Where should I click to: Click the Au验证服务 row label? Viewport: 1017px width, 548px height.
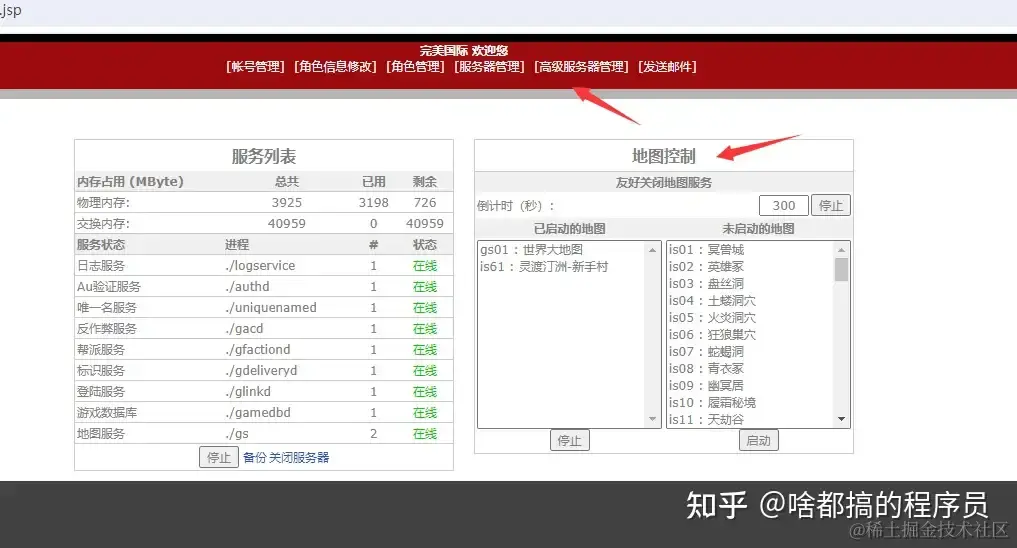(x=108, y=286)
